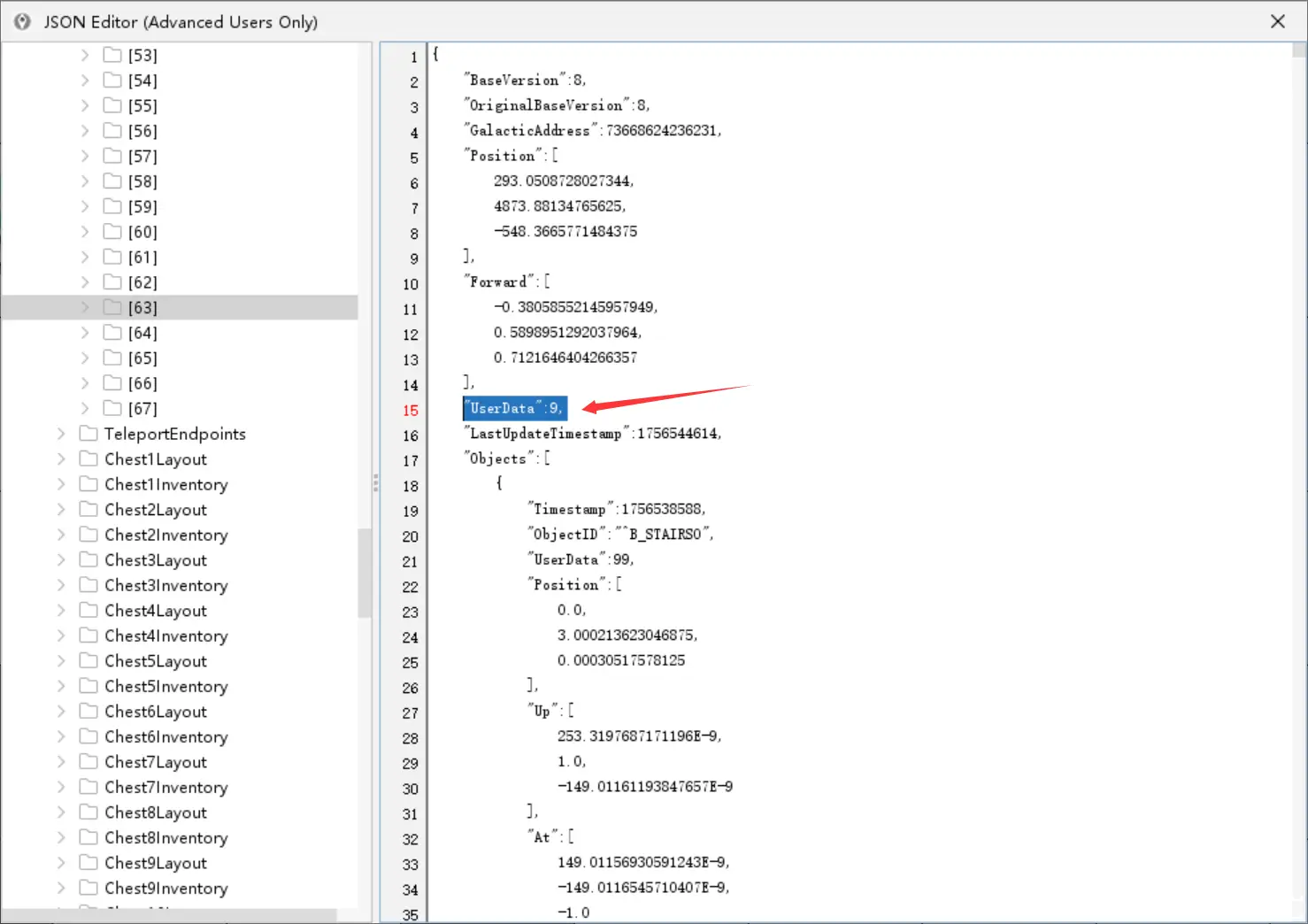The height and width of the screenshot is (924, 1308).
Task: Select the [60] tree item
Action: pos(142,232)
